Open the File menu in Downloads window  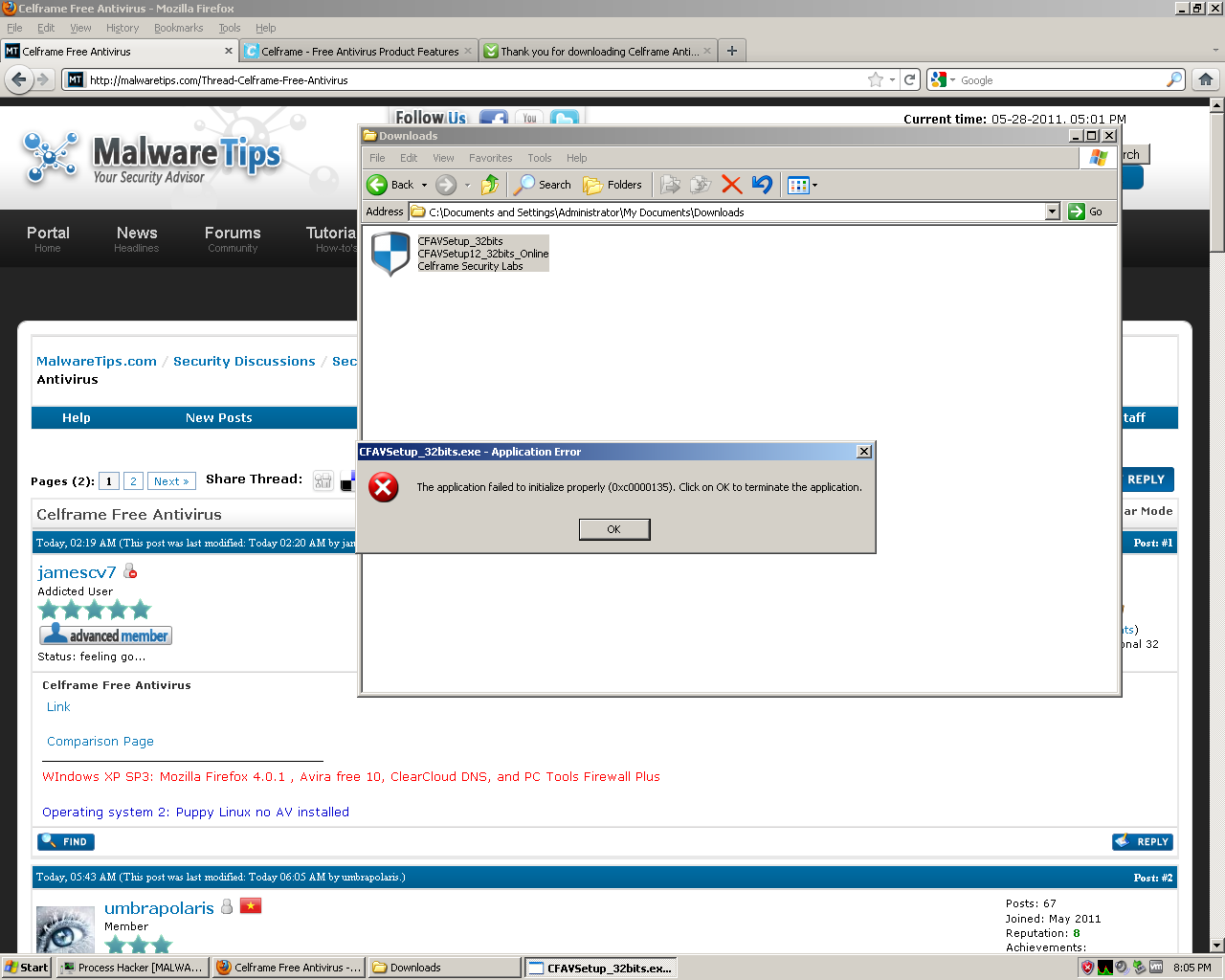point(377,158)
